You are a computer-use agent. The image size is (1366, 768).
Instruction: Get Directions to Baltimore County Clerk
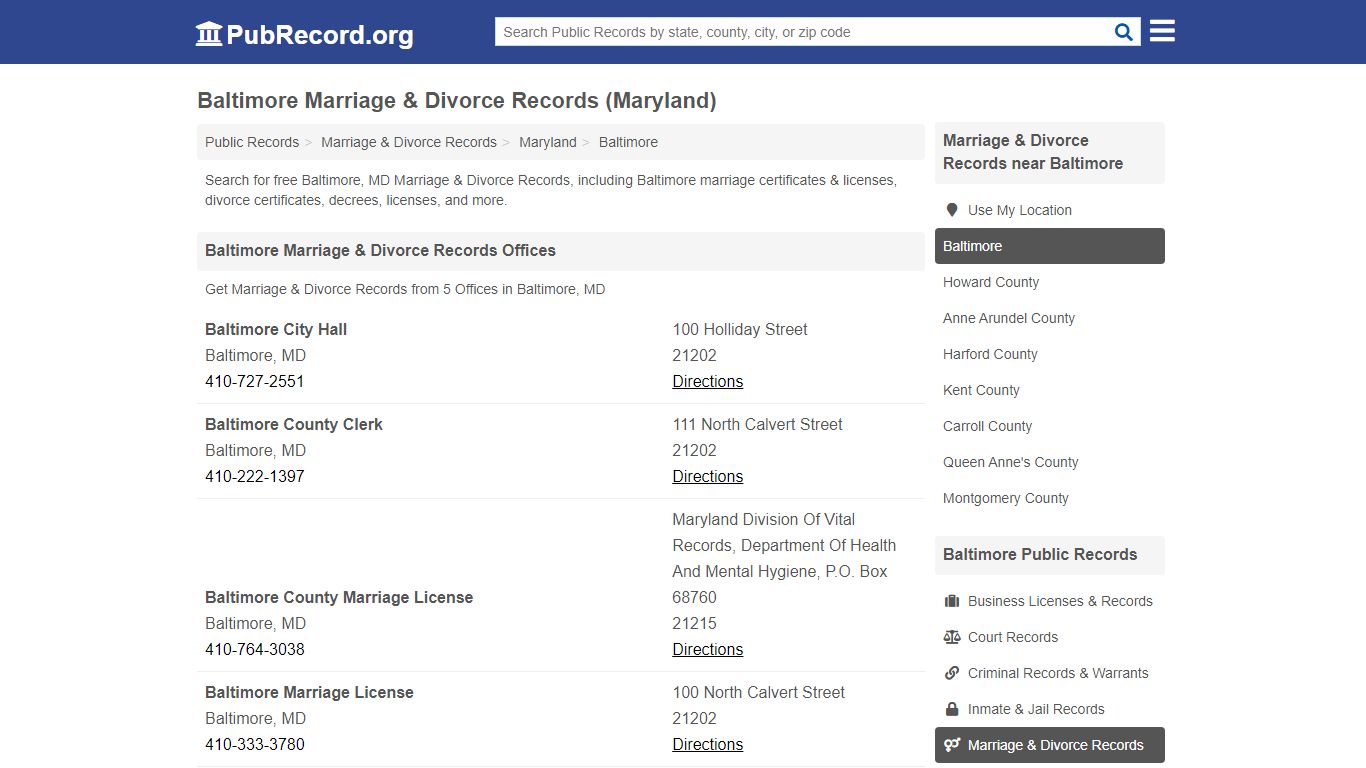click(708, 476)
